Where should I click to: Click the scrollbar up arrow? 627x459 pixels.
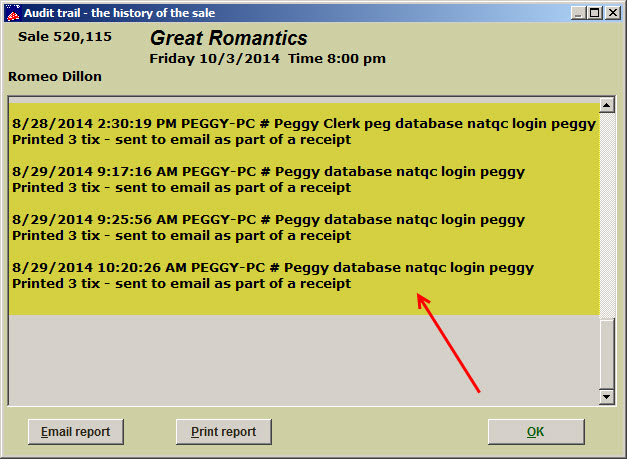(607, 105)
